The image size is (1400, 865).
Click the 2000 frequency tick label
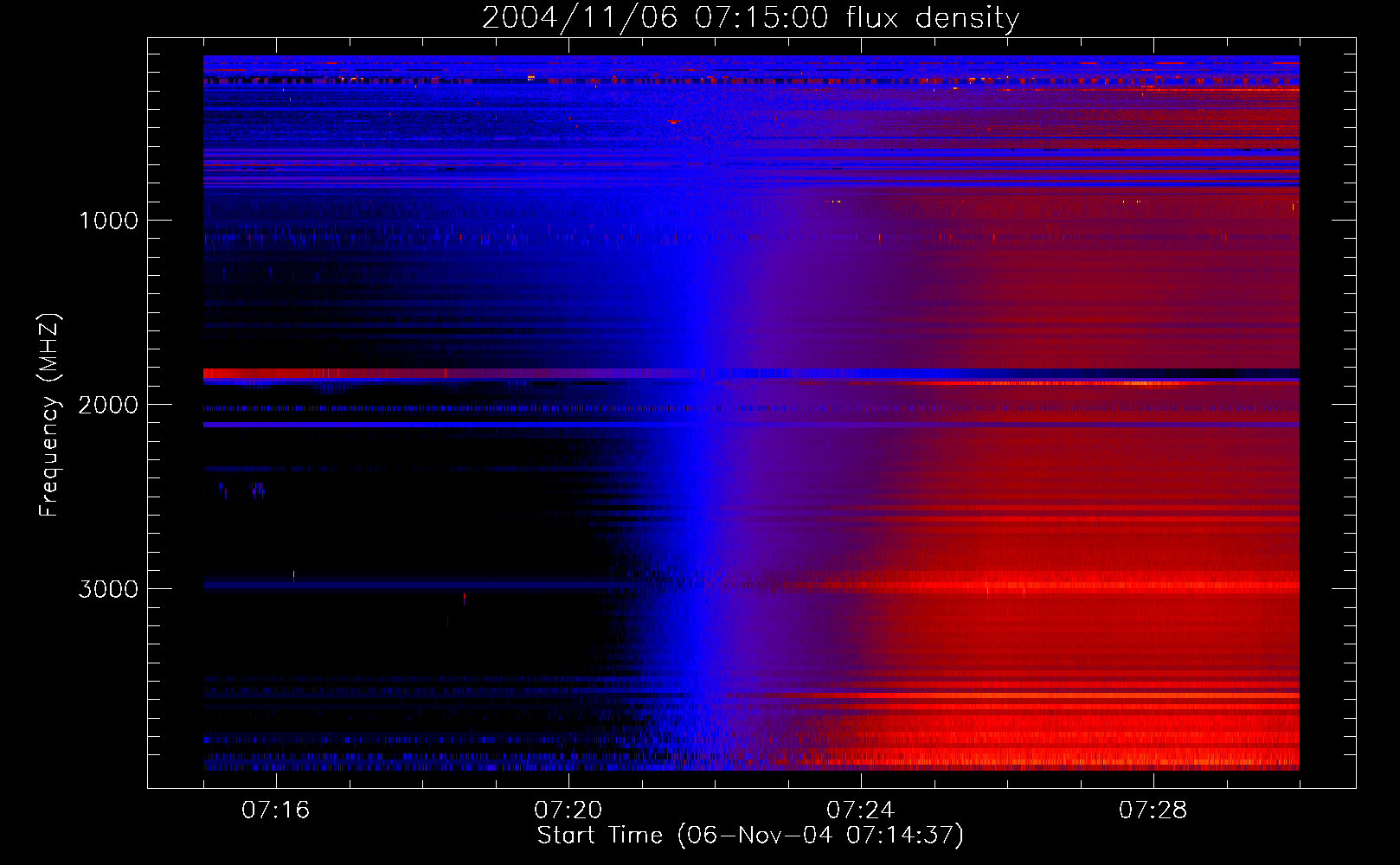108,405
